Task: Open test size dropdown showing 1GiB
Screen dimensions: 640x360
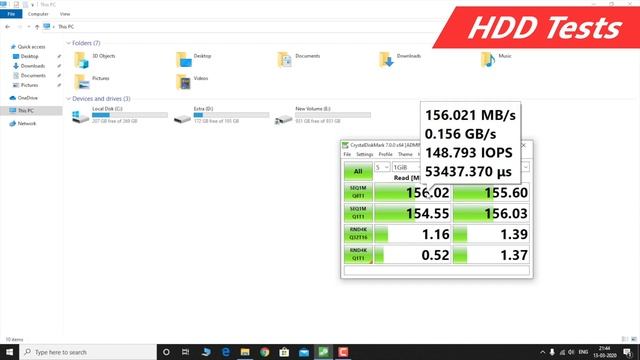Action: tap(406, 167)
